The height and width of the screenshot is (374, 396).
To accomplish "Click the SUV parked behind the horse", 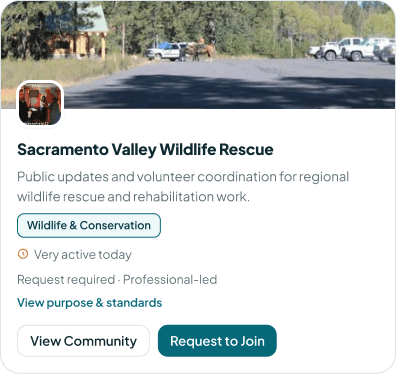I will [x=165, y=52].
